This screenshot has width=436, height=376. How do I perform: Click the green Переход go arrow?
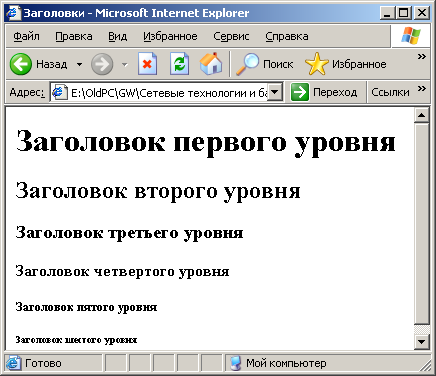click(300, 92)
